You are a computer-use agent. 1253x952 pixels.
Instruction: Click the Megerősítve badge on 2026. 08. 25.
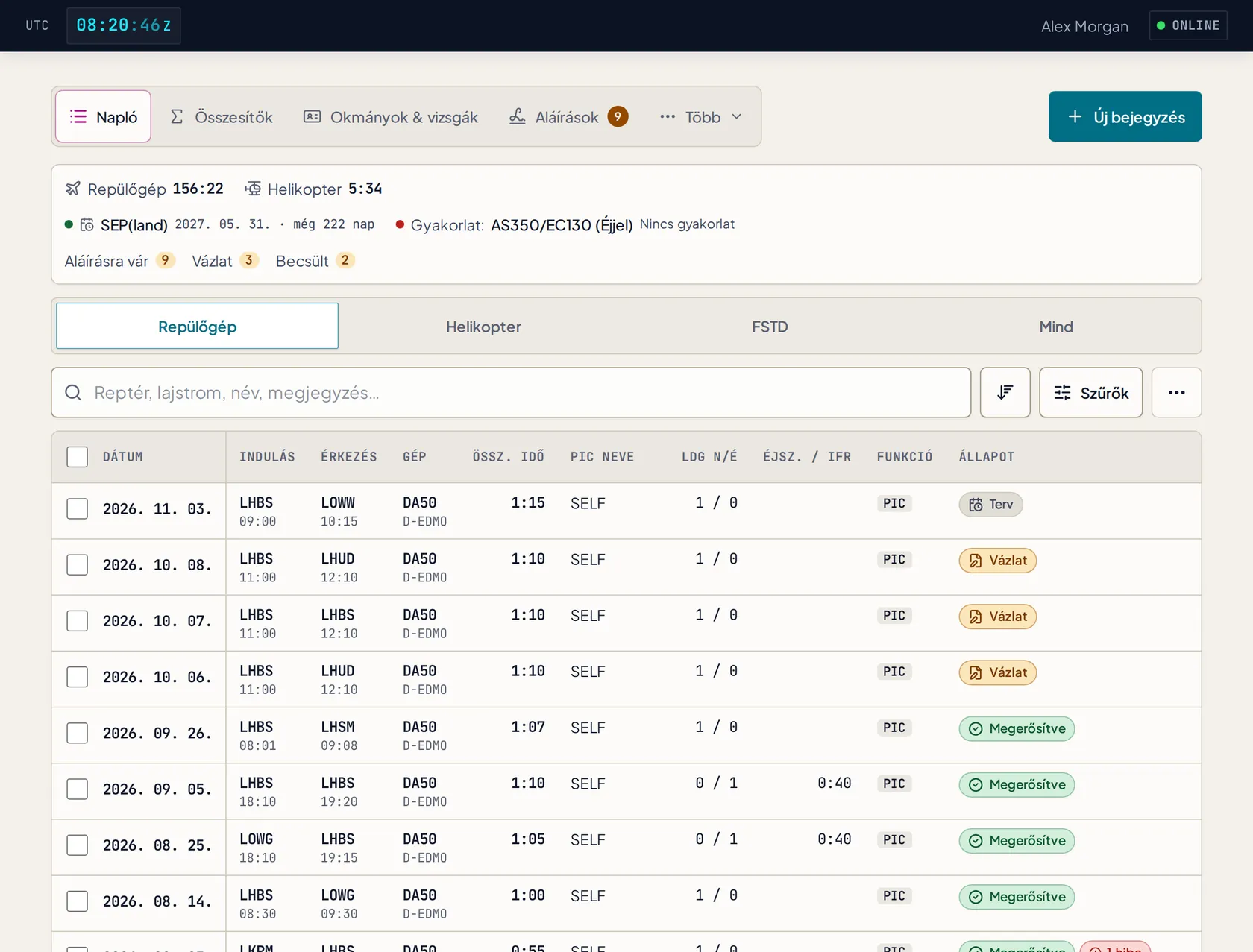1017,840
